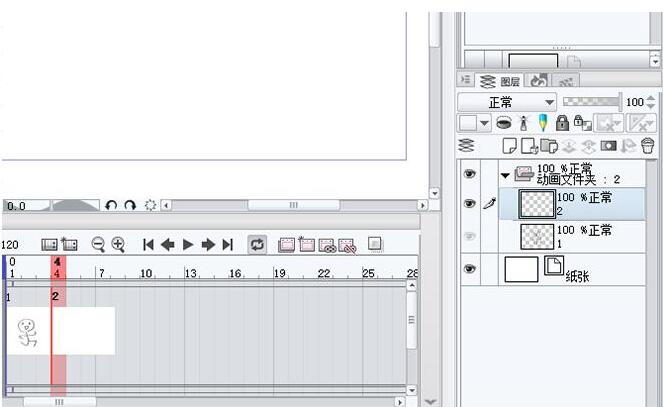This screenshot has width=663, height=407.
Task: Open the layer color dropdown arrow
Action: click(x=485, y=123)
